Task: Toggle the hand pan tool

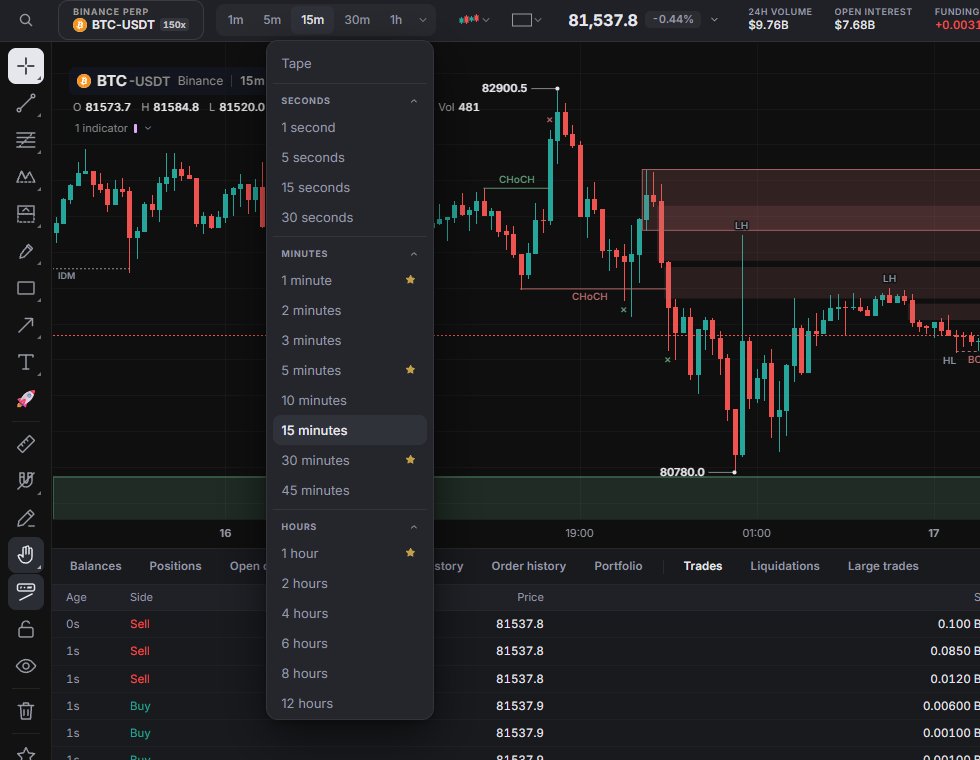Action: tap(26, 555)
